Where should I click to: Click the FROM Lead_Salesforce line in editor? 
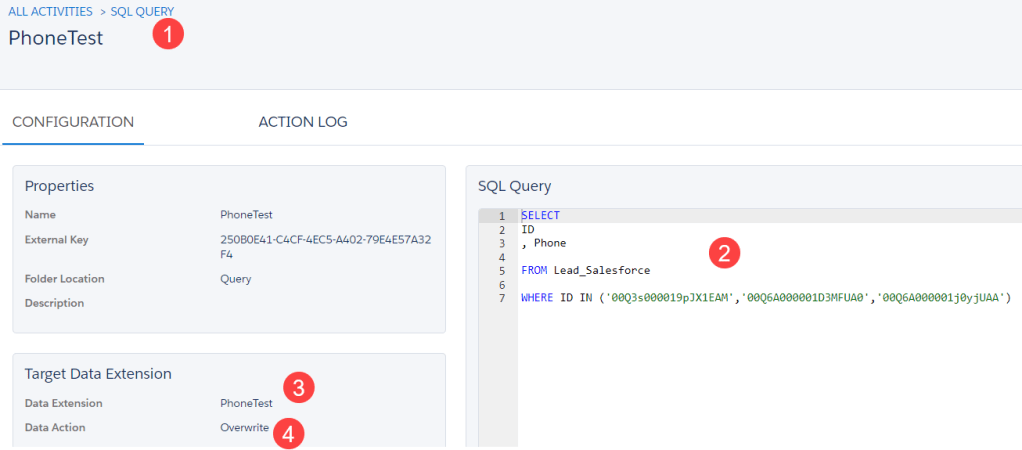(x=585, y=270)
